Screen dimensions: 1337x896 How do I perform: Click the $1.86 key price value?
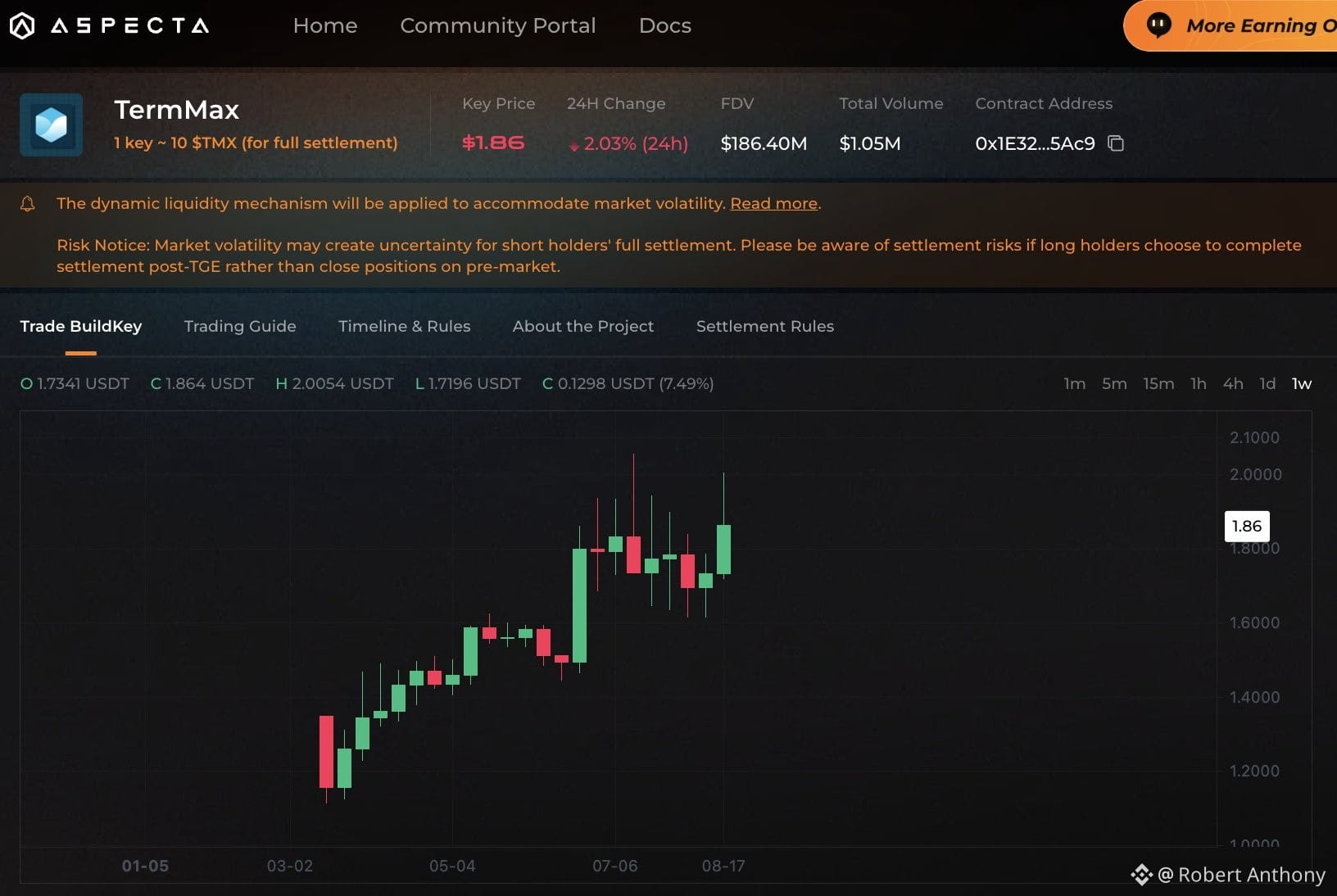click(493, 143)
